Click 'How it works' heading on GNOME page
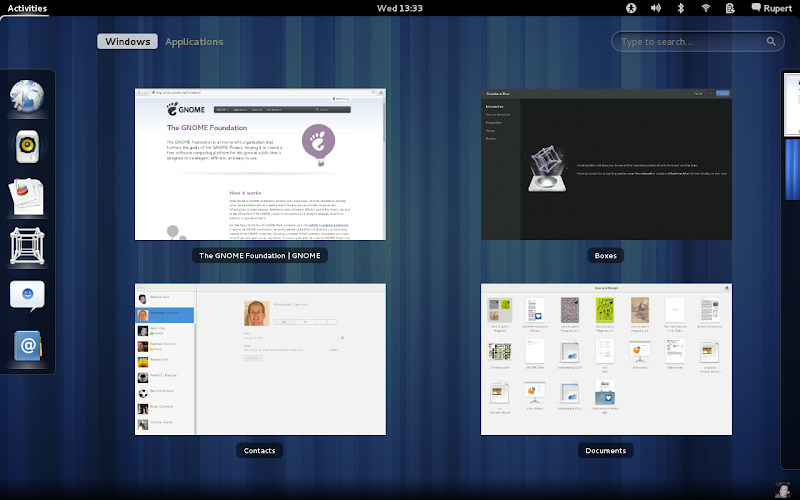Image resolution: width=800 pixels, height=500 pixels. pos(245,193)
